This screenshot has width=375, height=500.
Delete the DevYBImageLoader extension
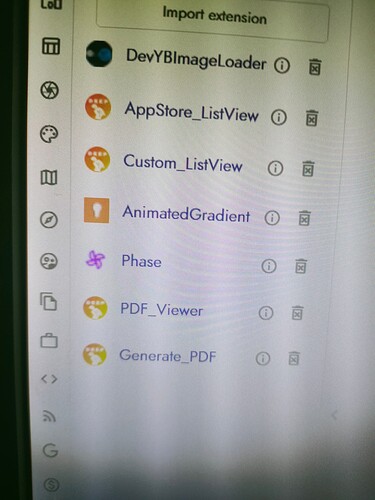(315, 67)
